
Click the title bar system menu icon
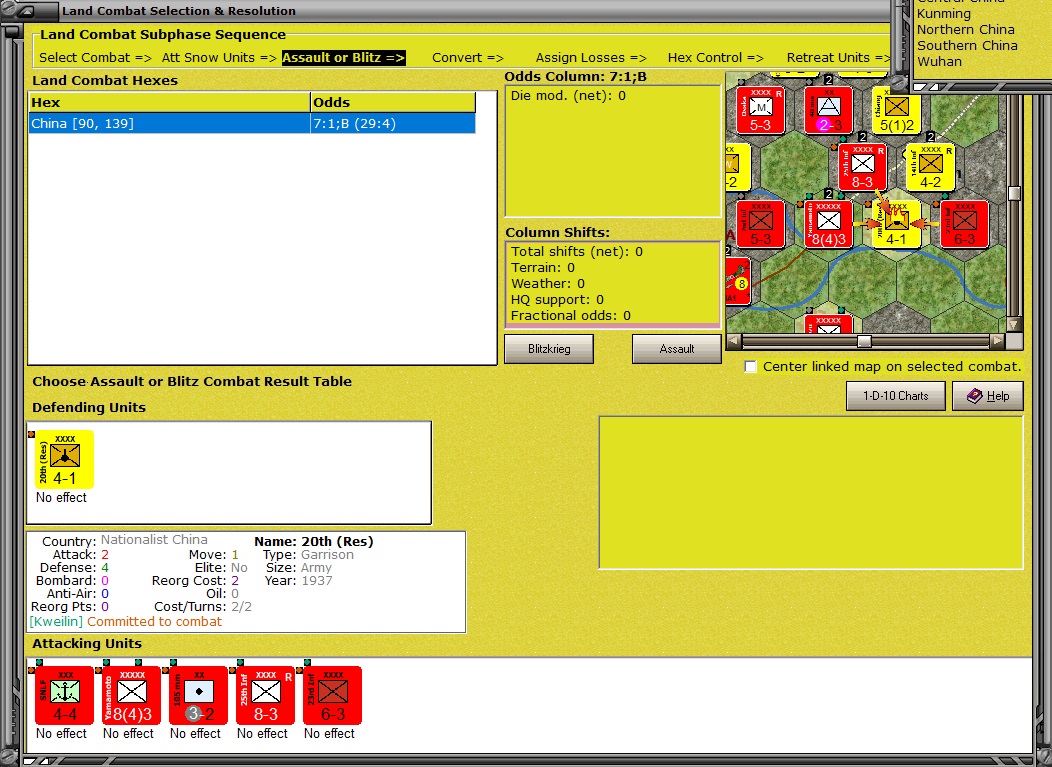pos(24,11)
